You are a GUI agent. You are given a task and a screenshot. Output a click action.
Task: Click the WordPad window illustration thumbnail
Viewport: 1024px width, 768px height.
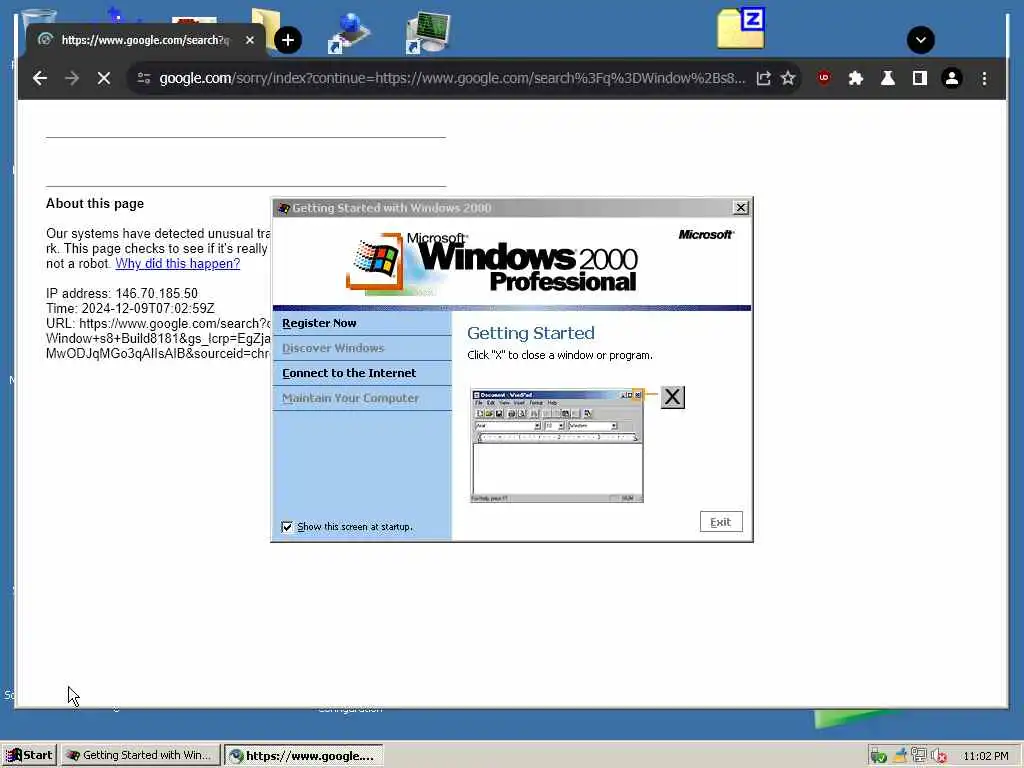click(x=557, y=446)
